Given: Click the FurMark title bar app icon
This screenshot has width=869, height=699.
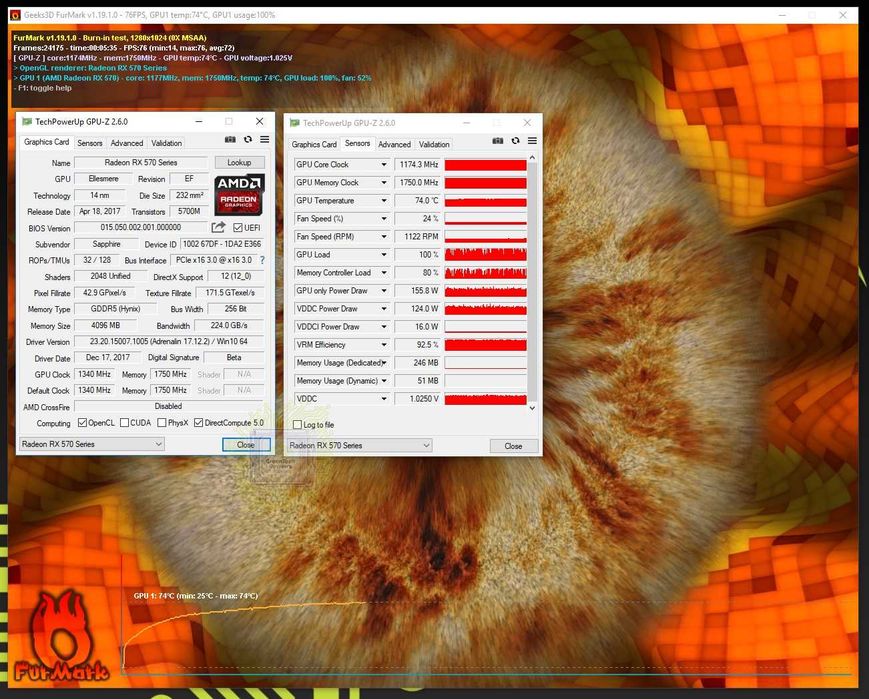Looking at the screenshot, I should point(16,15).
